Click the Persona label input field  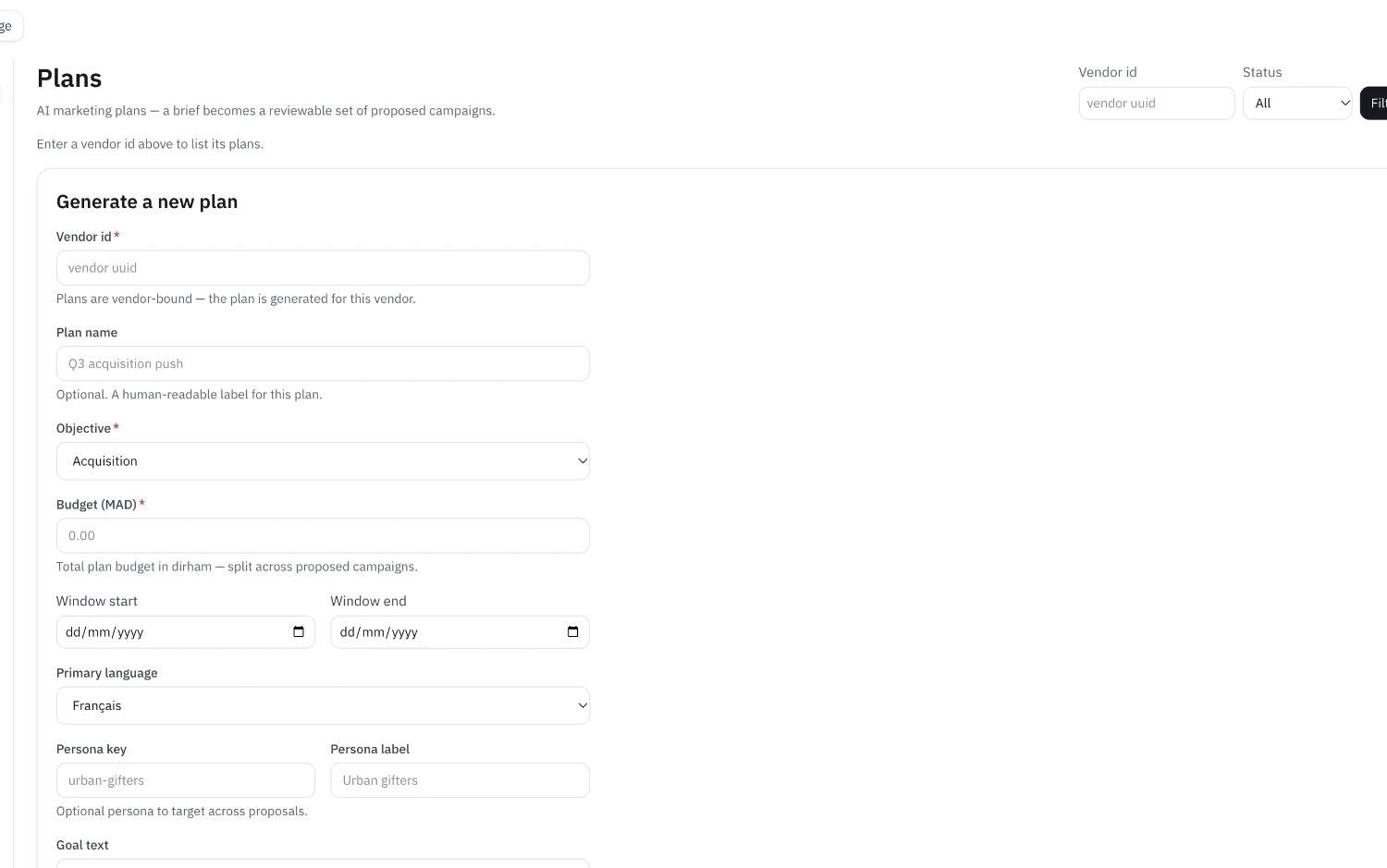click(460, 780)
